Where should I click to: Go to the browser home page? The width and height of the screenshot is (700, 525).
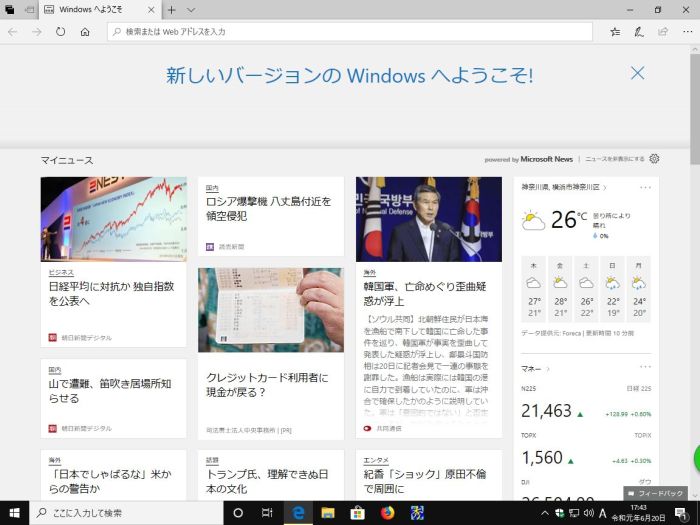86,32
